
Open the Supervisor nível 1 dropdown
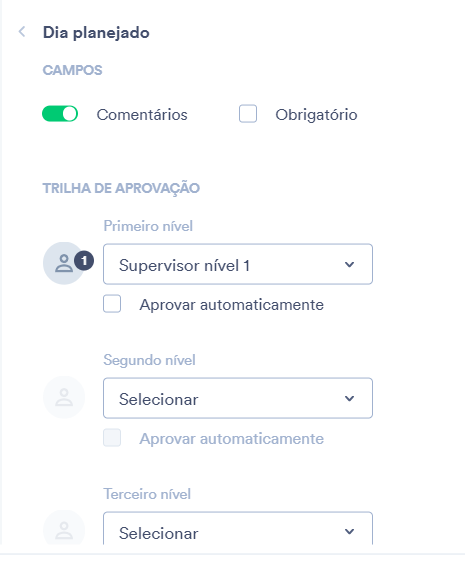coord(238,264)
